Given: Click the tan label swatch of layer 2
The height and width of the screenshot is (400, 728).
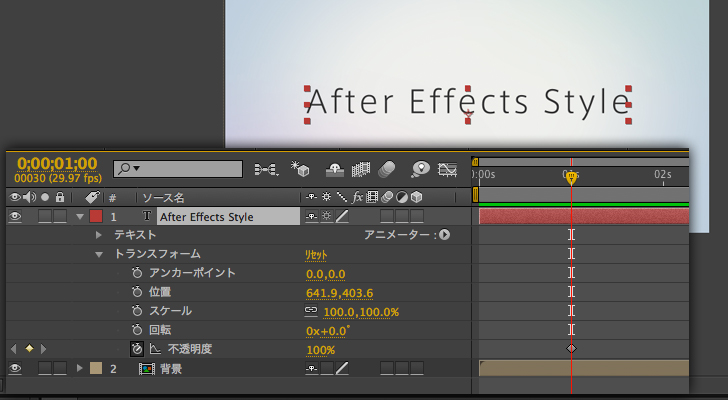Looking at the screenshot, I should point(96,368).
